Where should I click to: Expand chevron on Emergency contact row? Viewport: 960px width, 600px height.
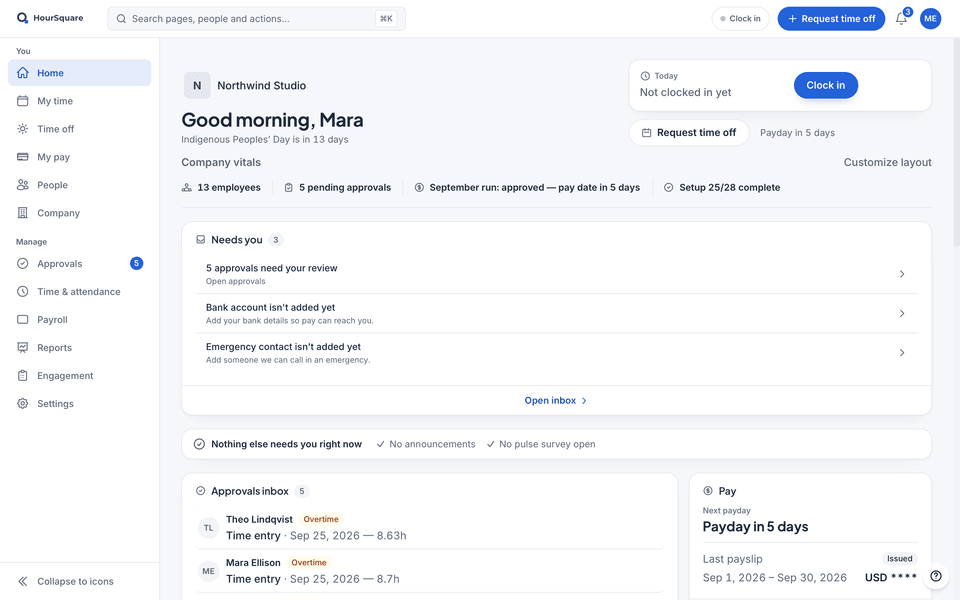point(902,353)
